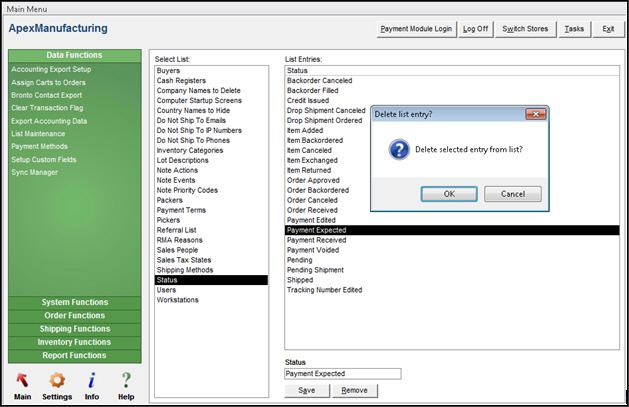This screenshot has height=407, width=629.
Task: Select the Payment Received list entry
Action: [317, 240]
